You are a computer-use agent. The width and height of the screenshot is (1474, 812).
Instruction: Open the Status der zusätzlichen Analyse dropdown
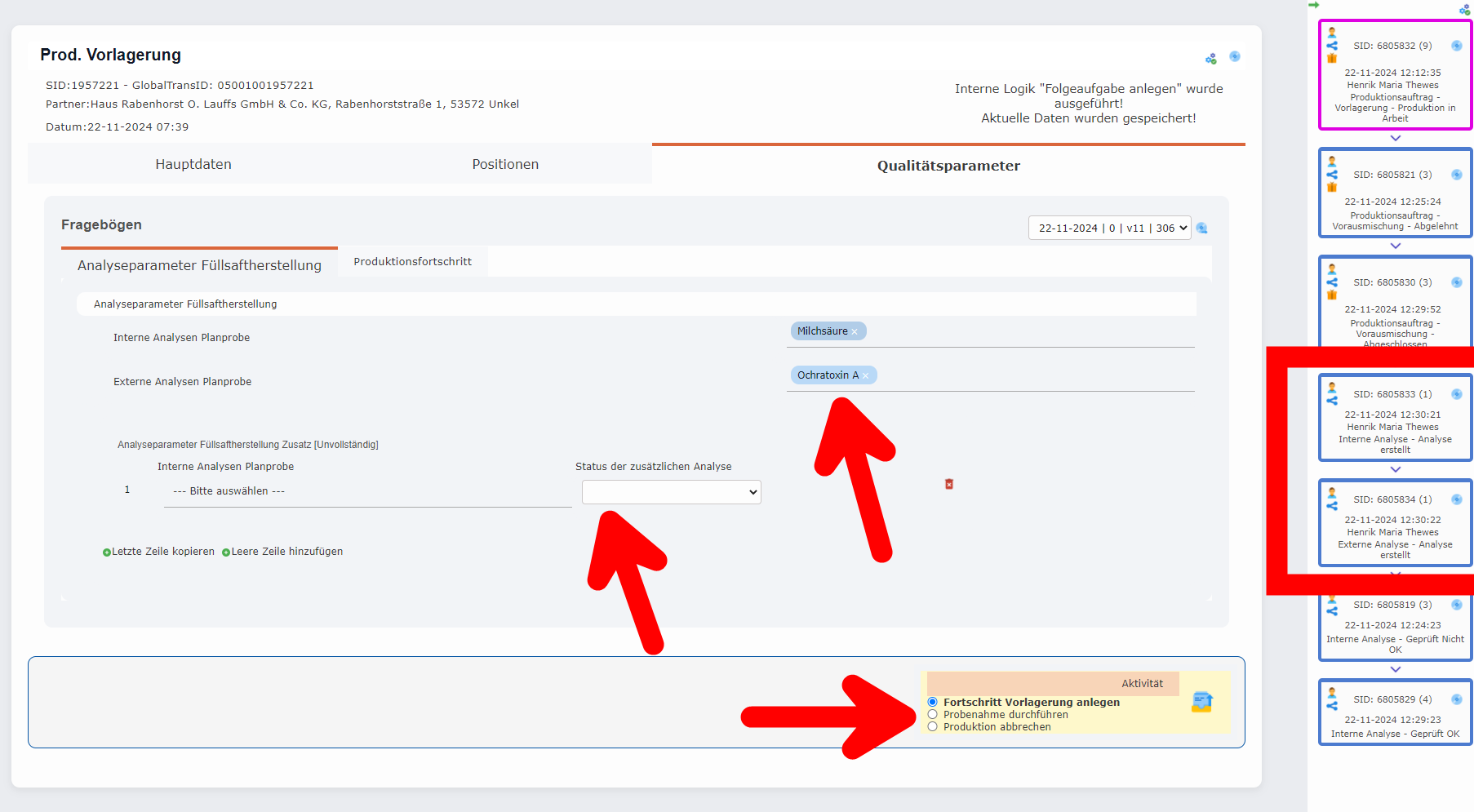coord(670,492)
